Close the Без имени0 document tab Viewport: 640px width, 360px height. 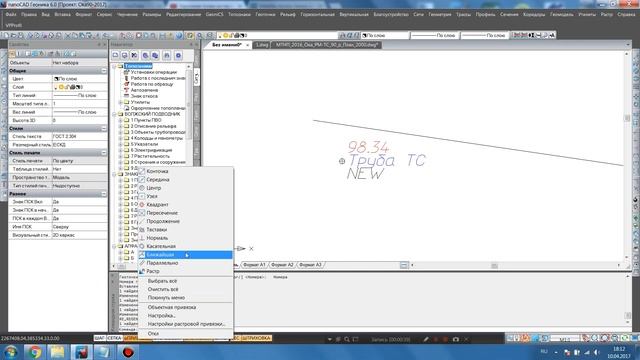(x=247, y=45)
